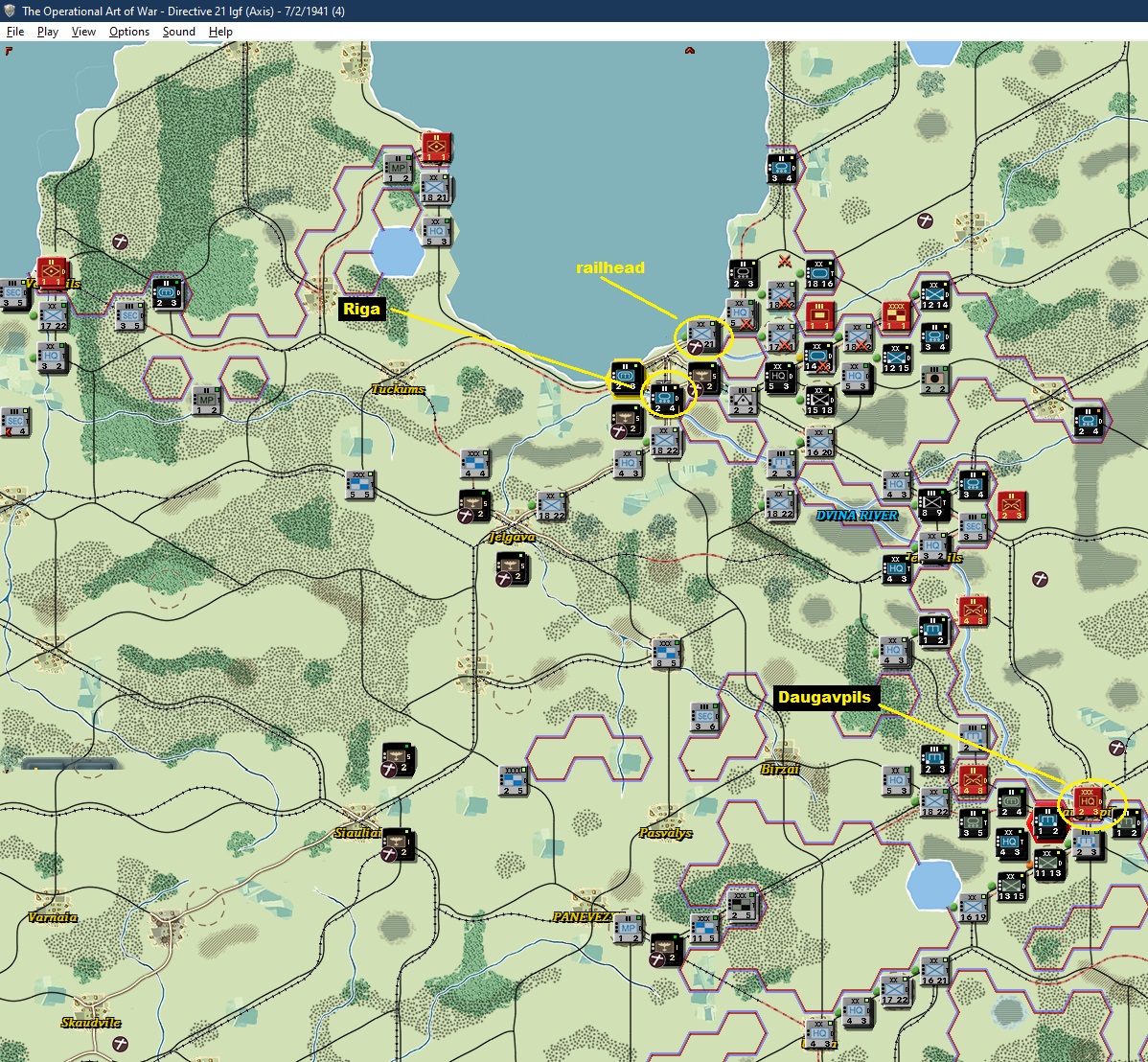Click the Siauliai town label
This screenshot has width=1148, height=1062.
[x=358, y=833]
